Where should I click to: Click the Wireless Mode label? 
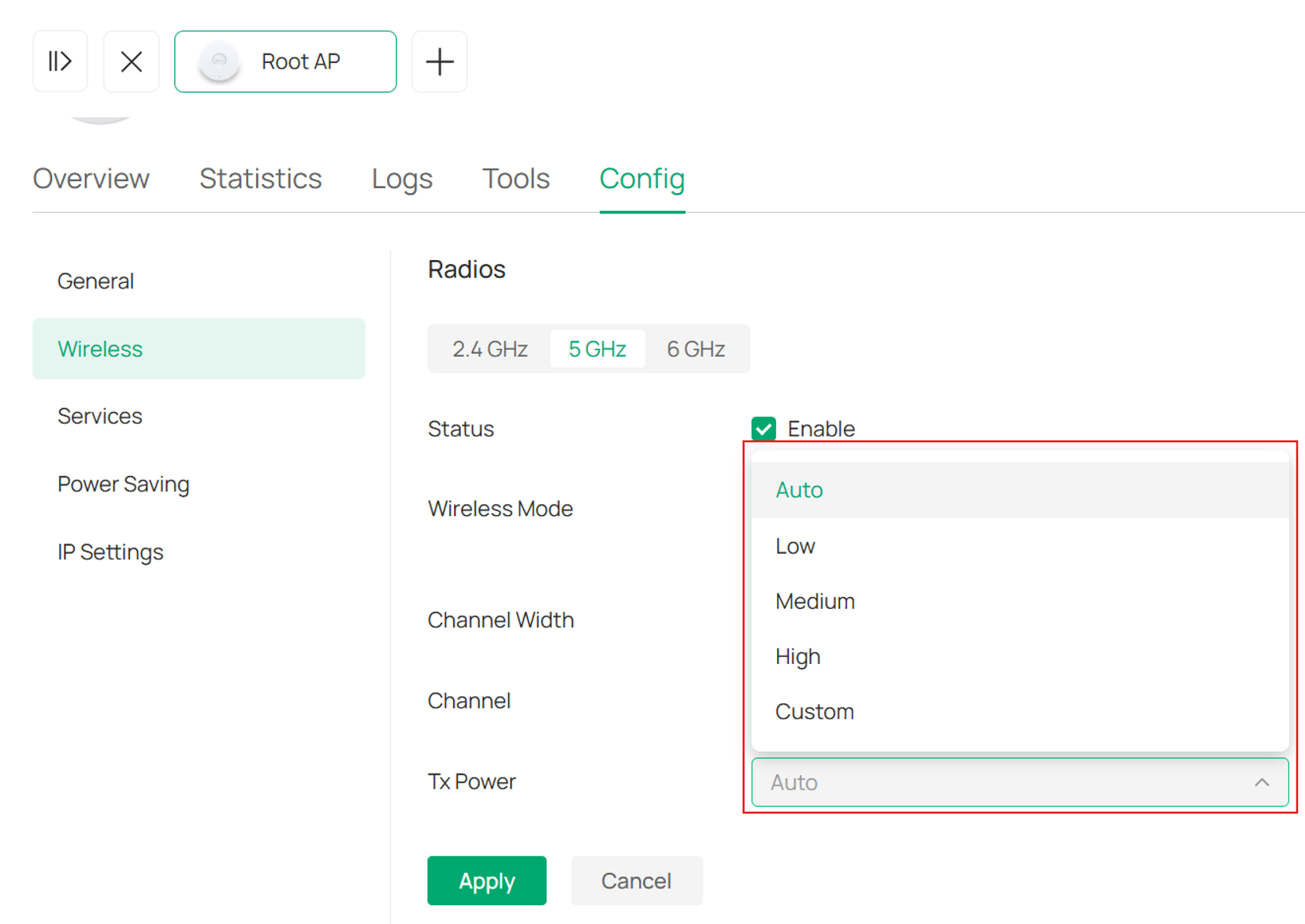pyautogui.click(x=500, y=509)
